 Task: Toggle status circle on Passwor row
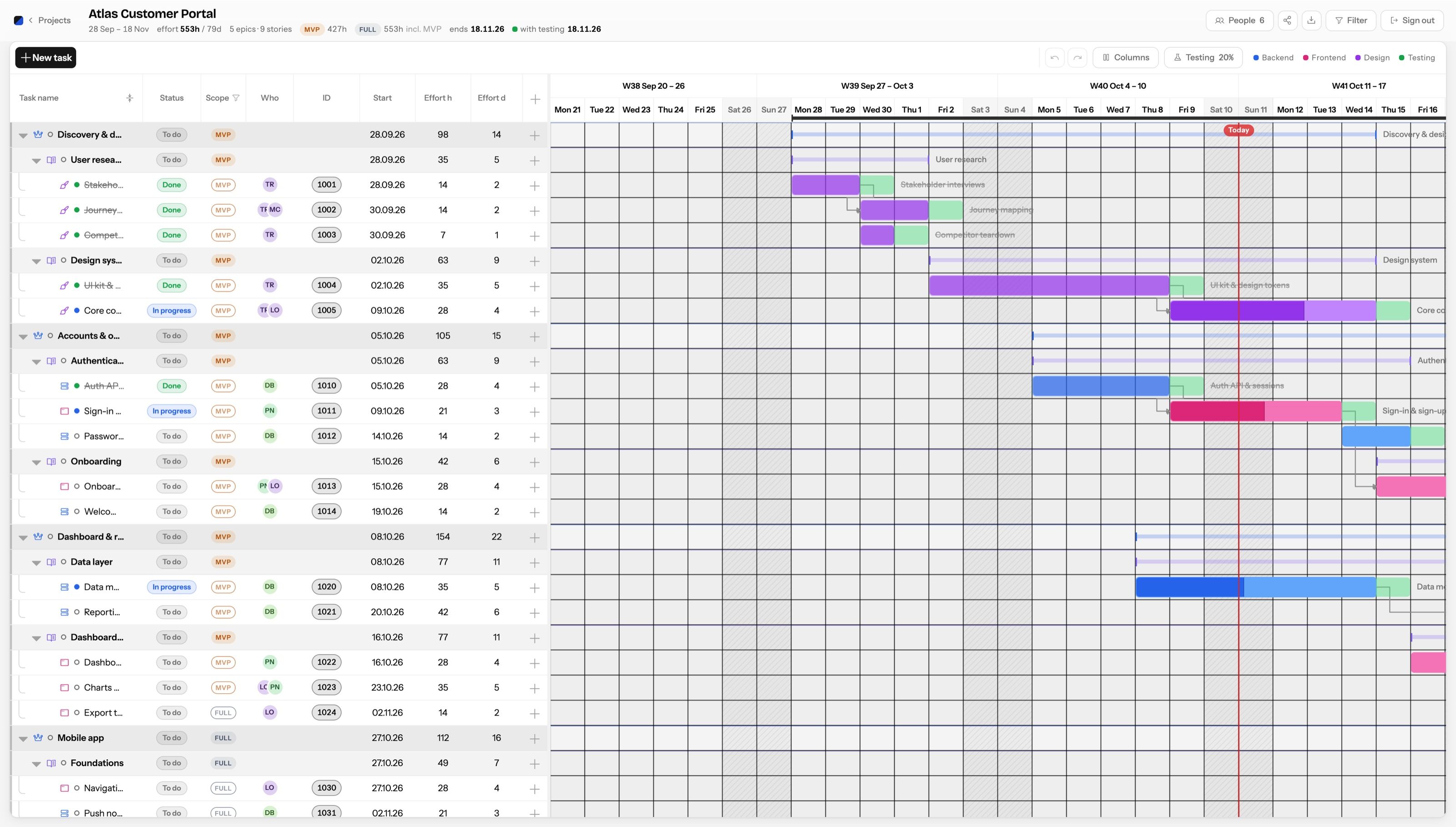[x=77, y=436]
